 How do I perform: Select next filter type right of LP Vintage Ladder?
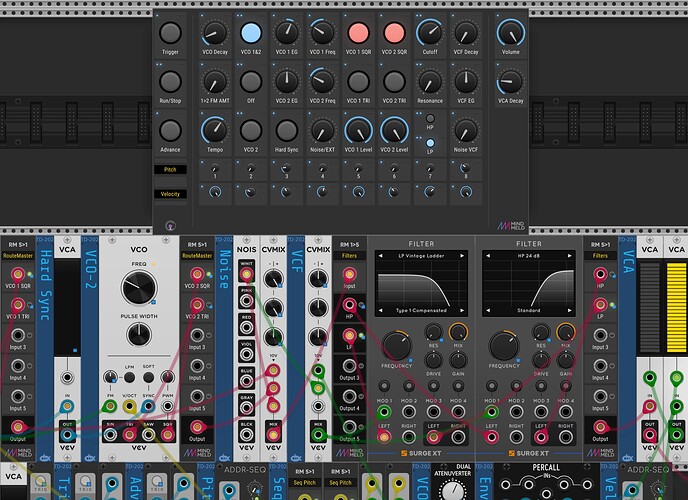pos(462,256)
